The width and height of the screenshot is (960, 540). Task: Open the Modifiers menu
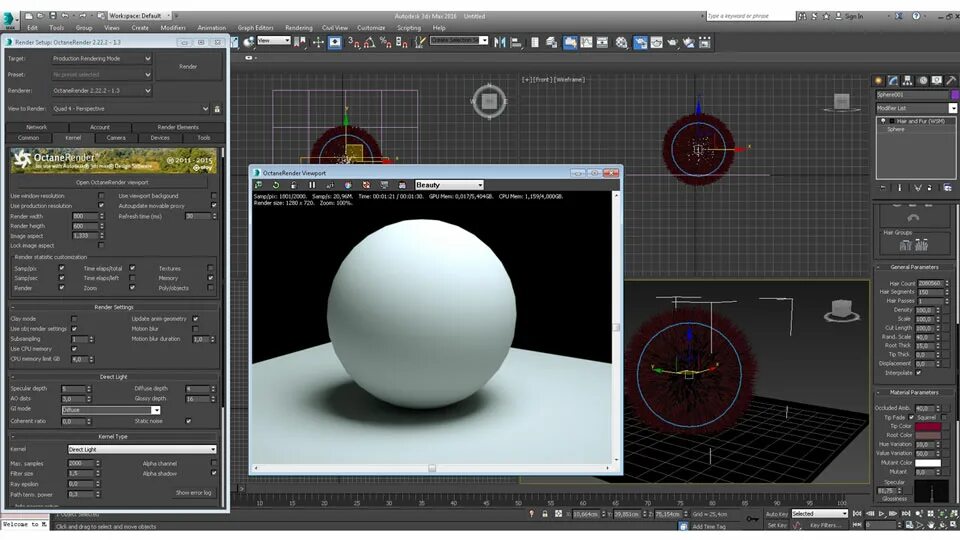(173, 28)
